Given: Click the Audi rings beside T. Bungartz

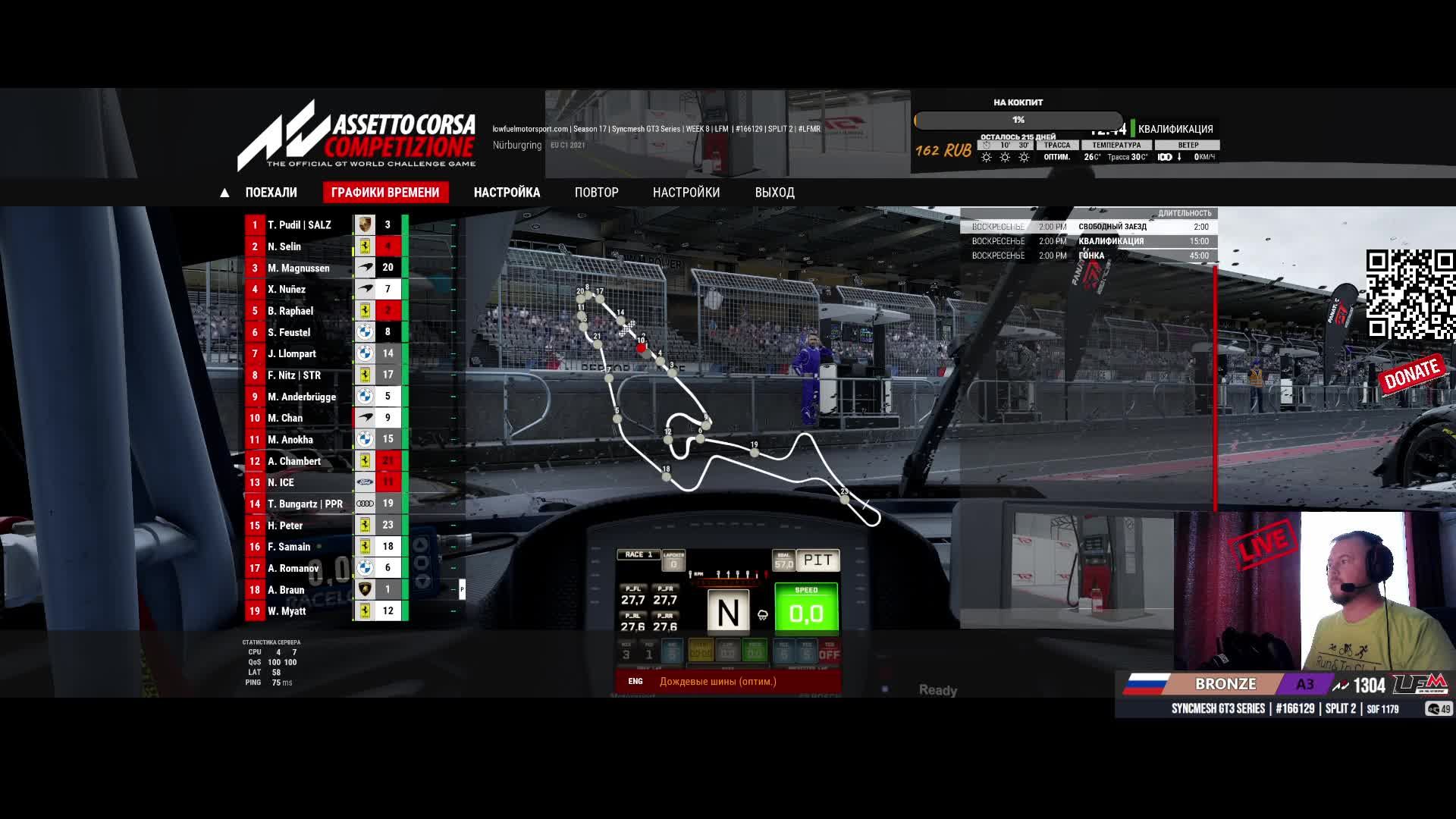Looking at the screenshot, I should click(365, 504).
